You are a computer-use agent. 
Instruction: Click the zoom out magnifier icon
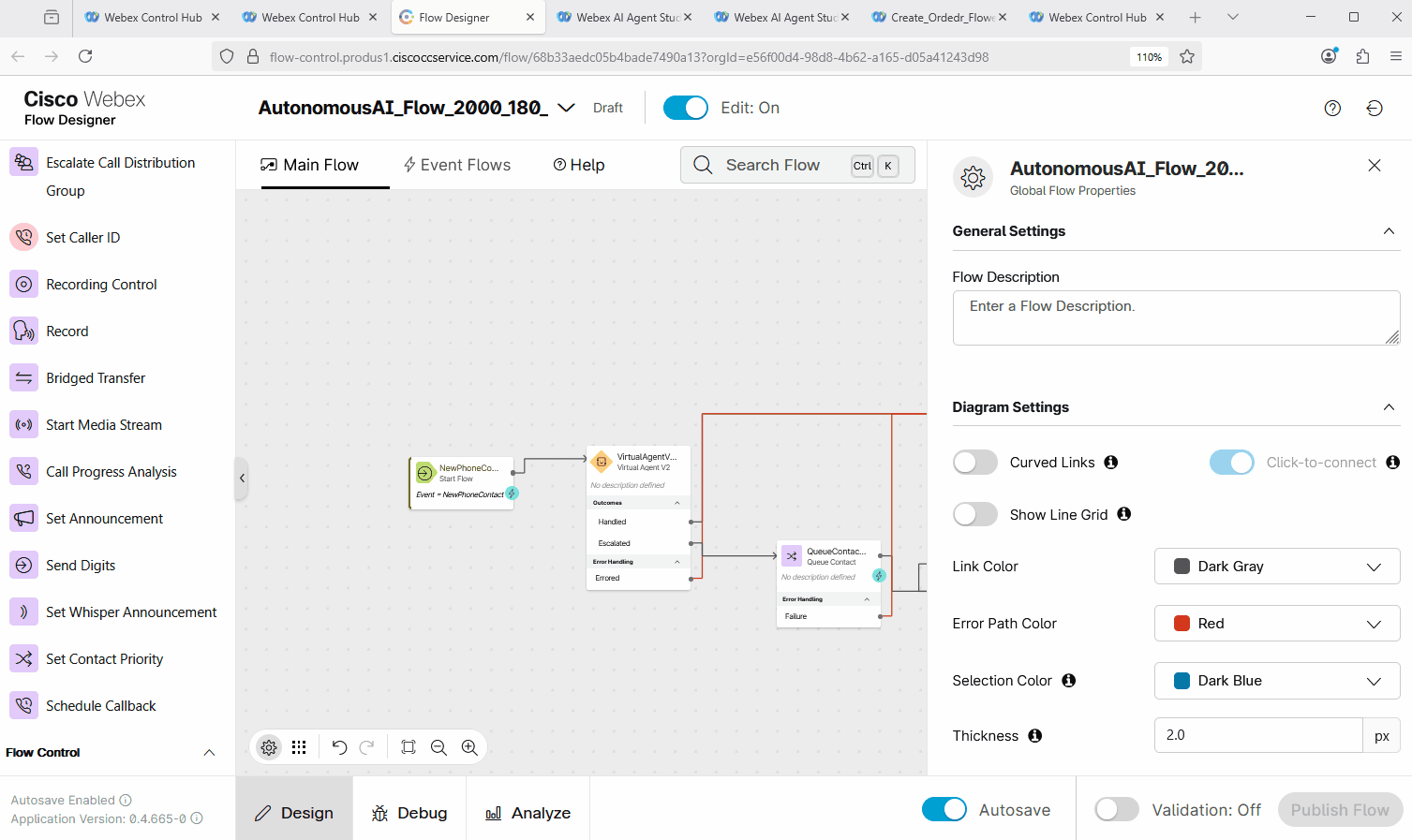point(438,747)
